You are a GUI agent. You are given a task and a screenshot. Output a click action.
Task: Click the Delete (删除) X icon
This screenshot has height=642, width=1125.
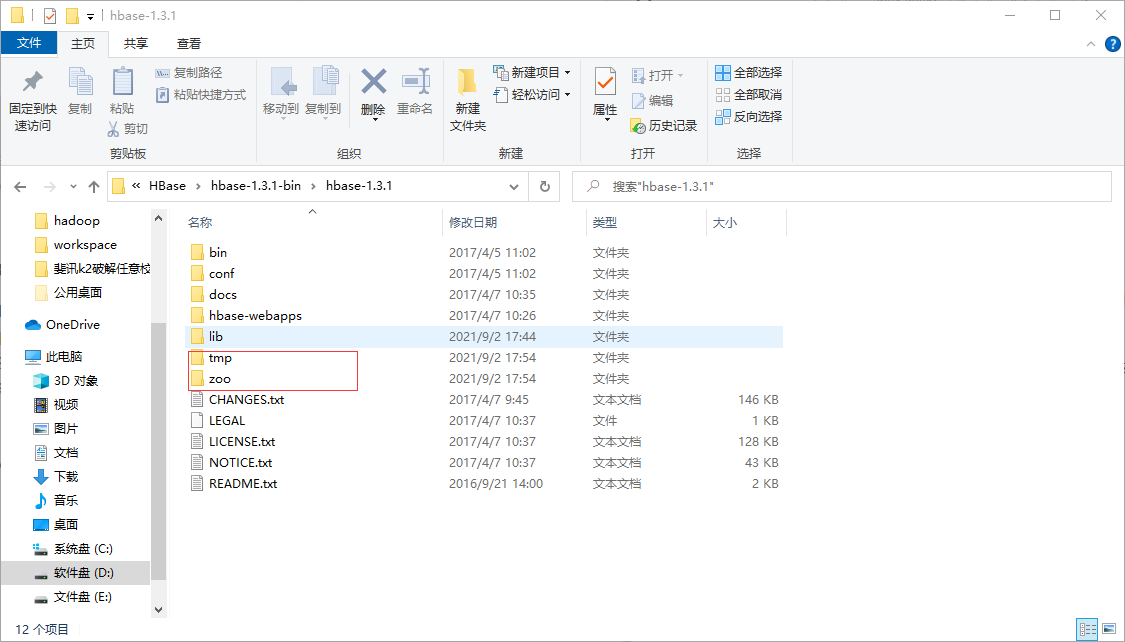373,81
